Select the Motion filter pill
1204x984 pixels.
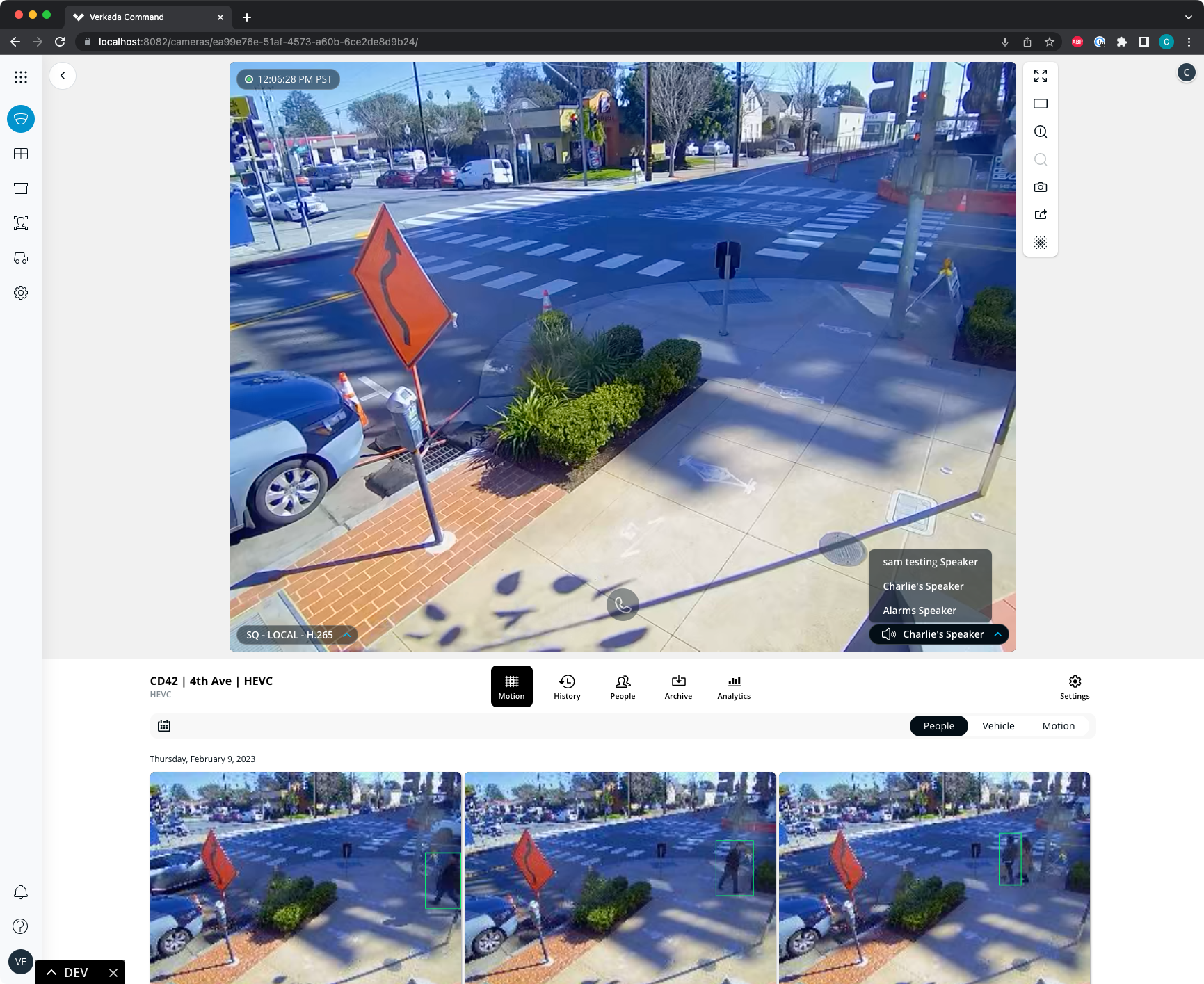tap(1059, 726)
